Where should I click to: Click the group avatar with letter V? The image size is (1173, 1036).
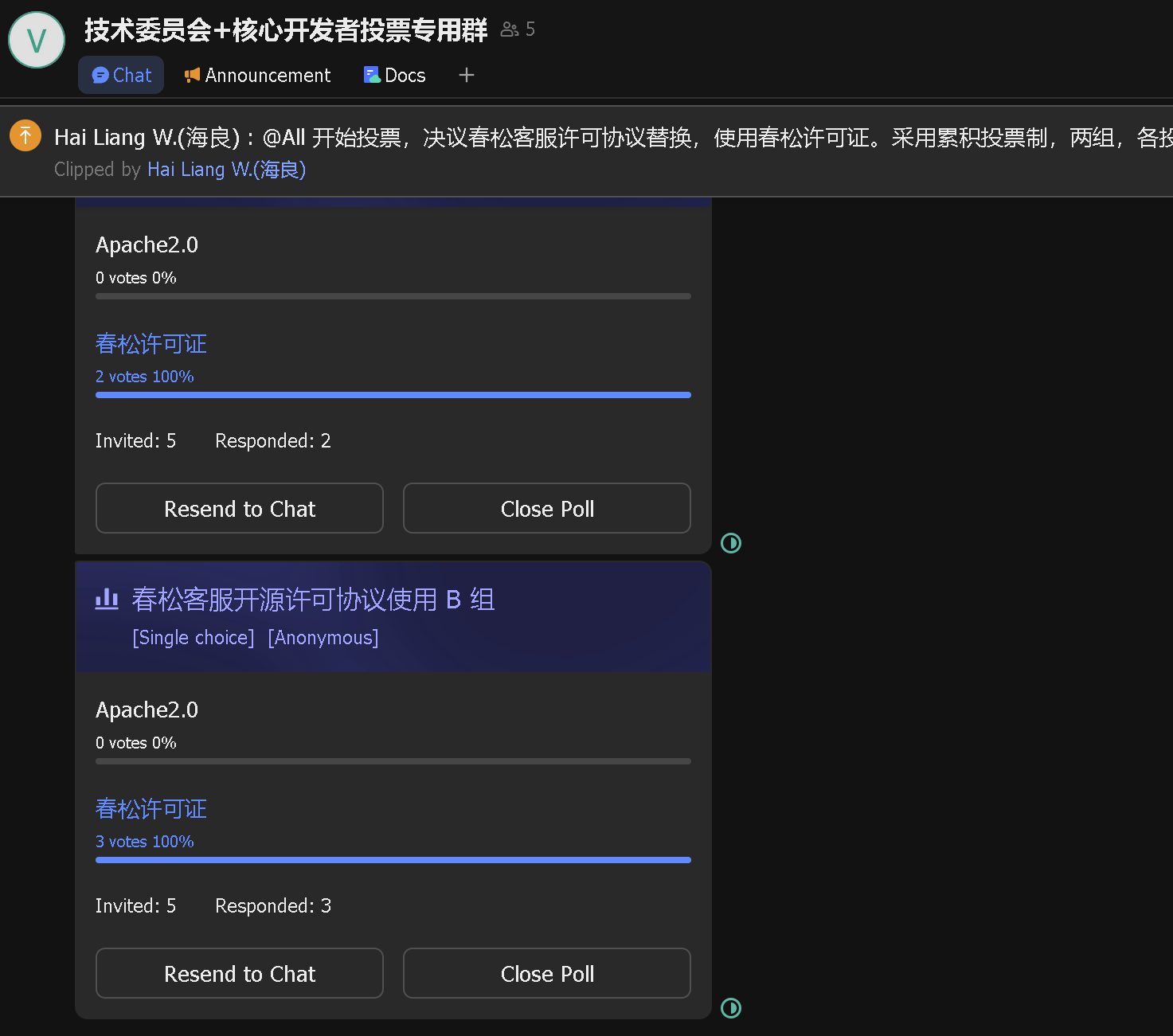[x=37, y=40]
